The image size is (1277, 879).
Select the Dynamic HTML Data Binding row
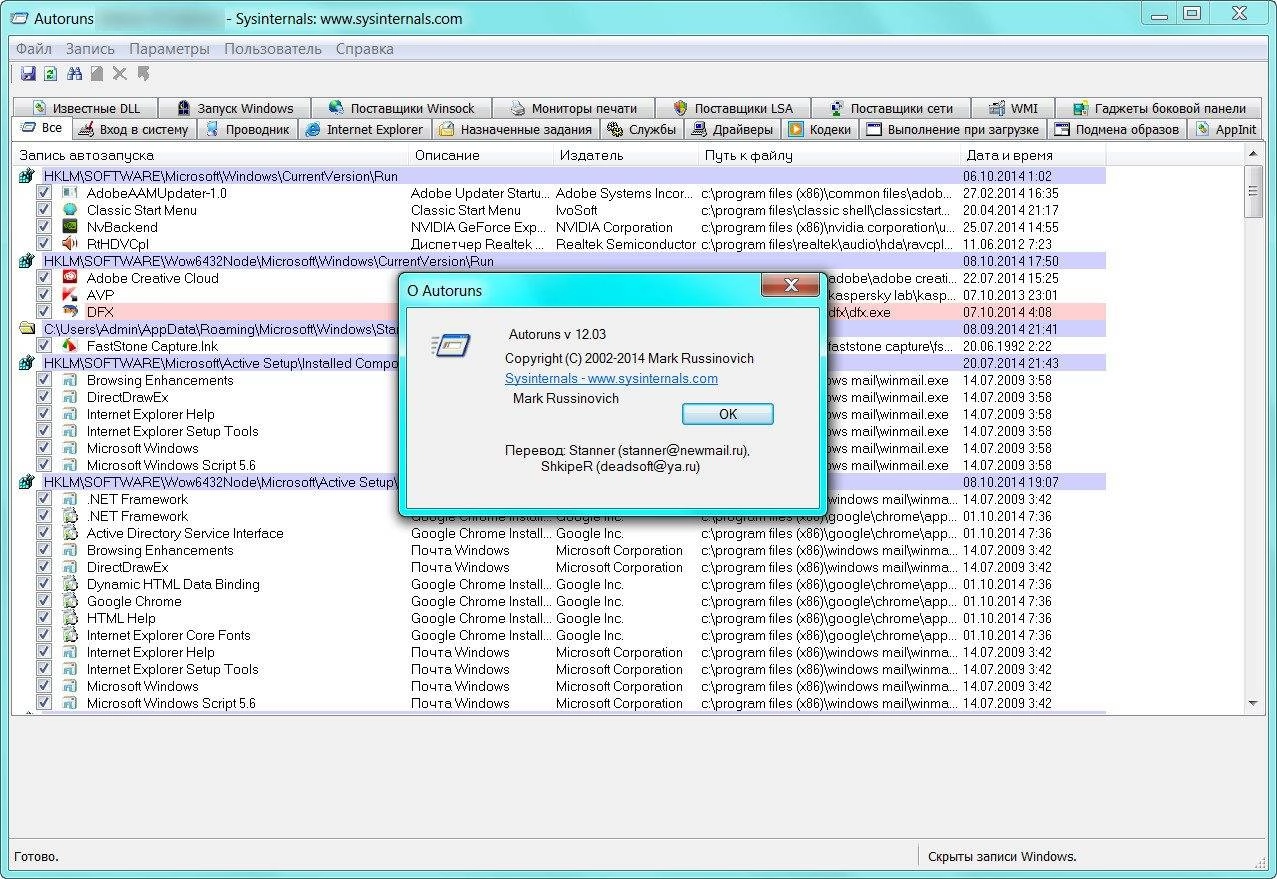[x=560, y=584]
